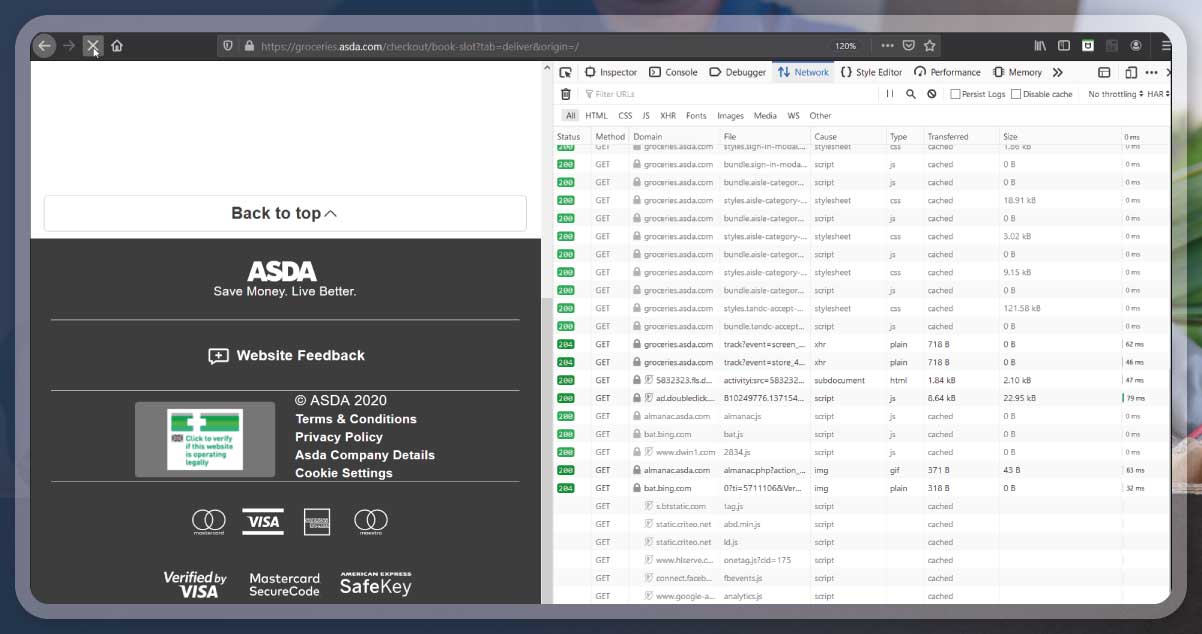Screen dimensions: 1202x634
Task: Pause network log recording
Action: click(x=889, y=94)
